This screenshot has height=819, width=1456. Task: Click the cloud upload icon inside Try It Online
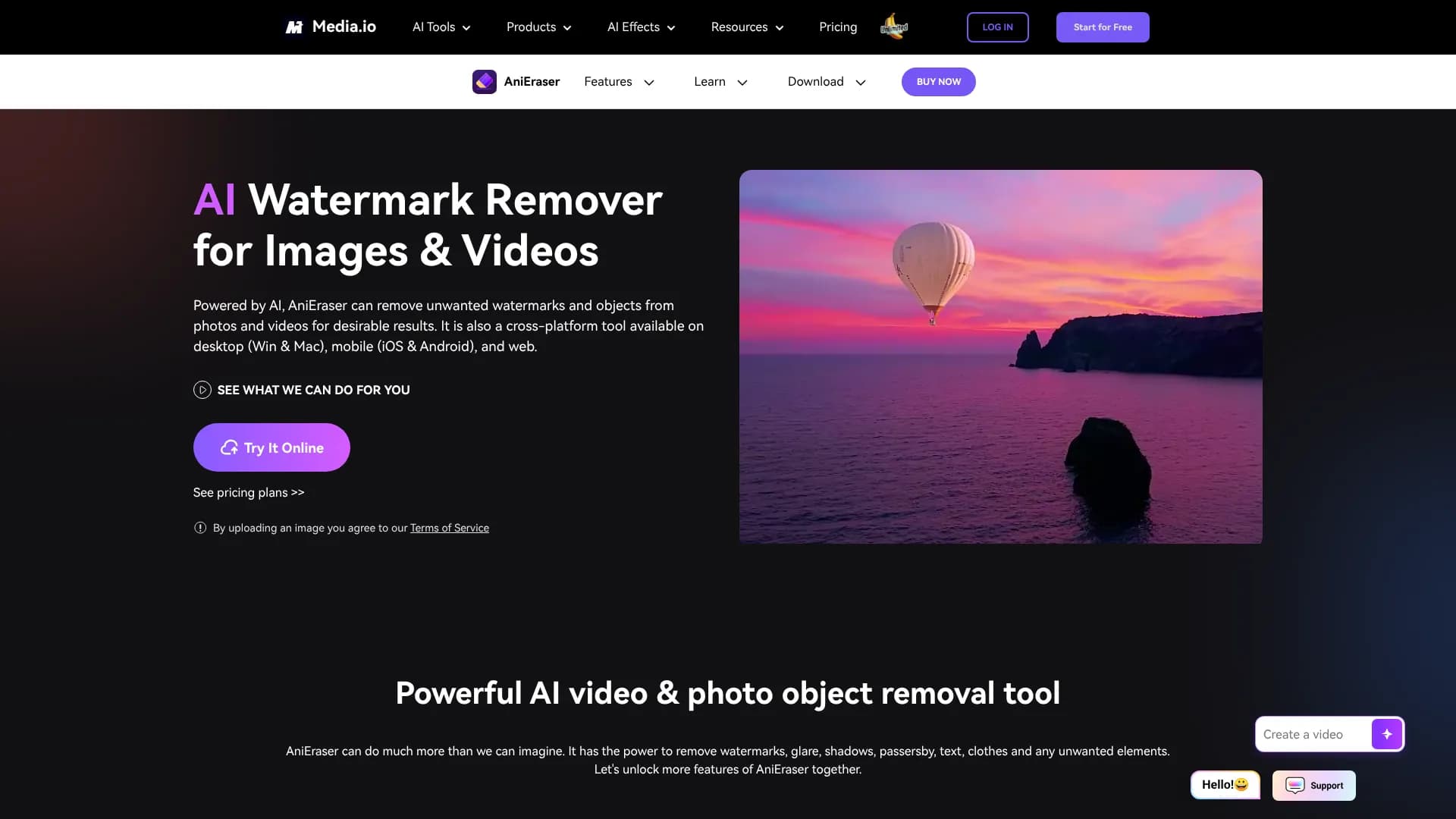pos(229,447)
